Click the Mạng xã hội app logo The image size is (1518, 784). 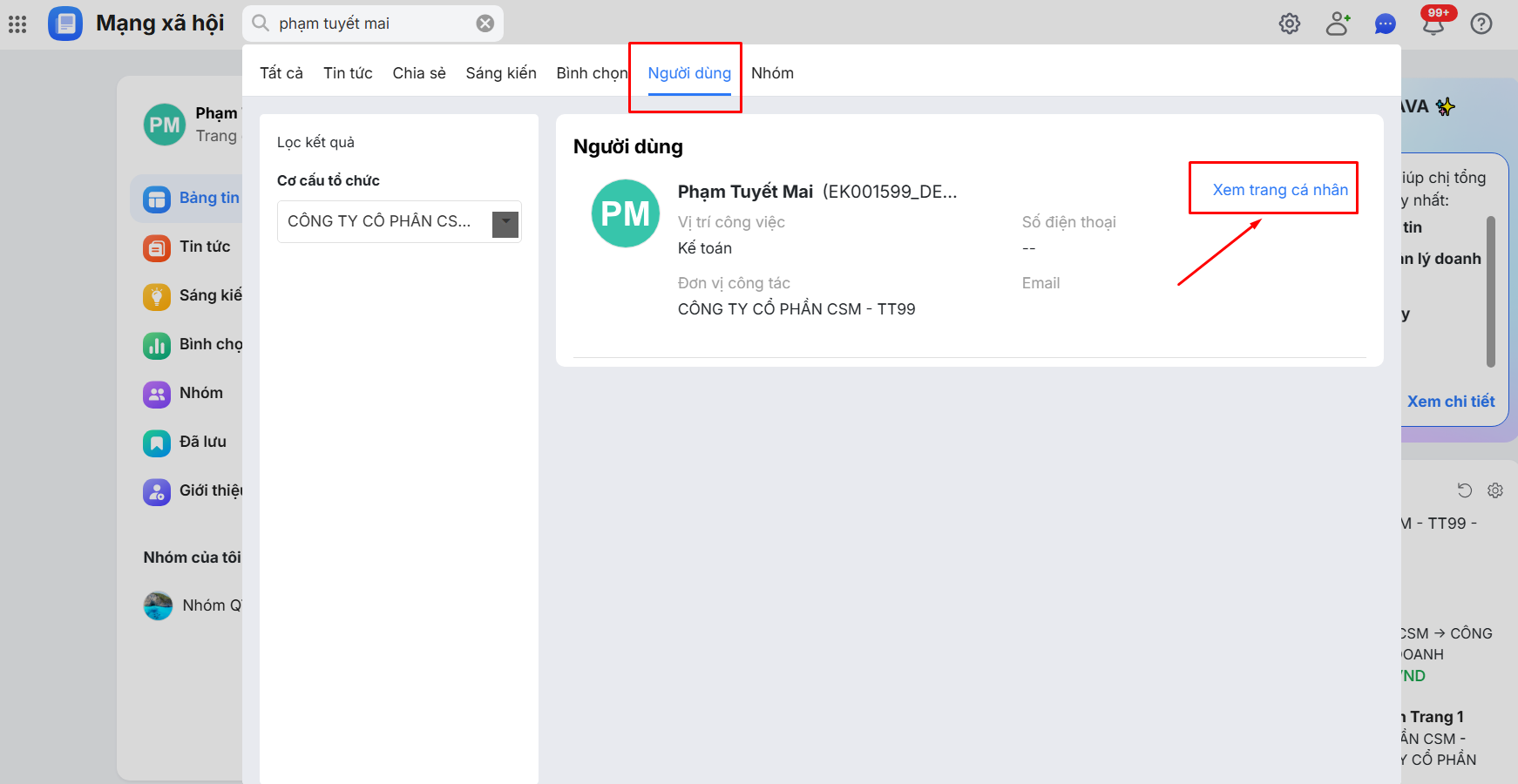pyautogui.click(x=65, y=24)
